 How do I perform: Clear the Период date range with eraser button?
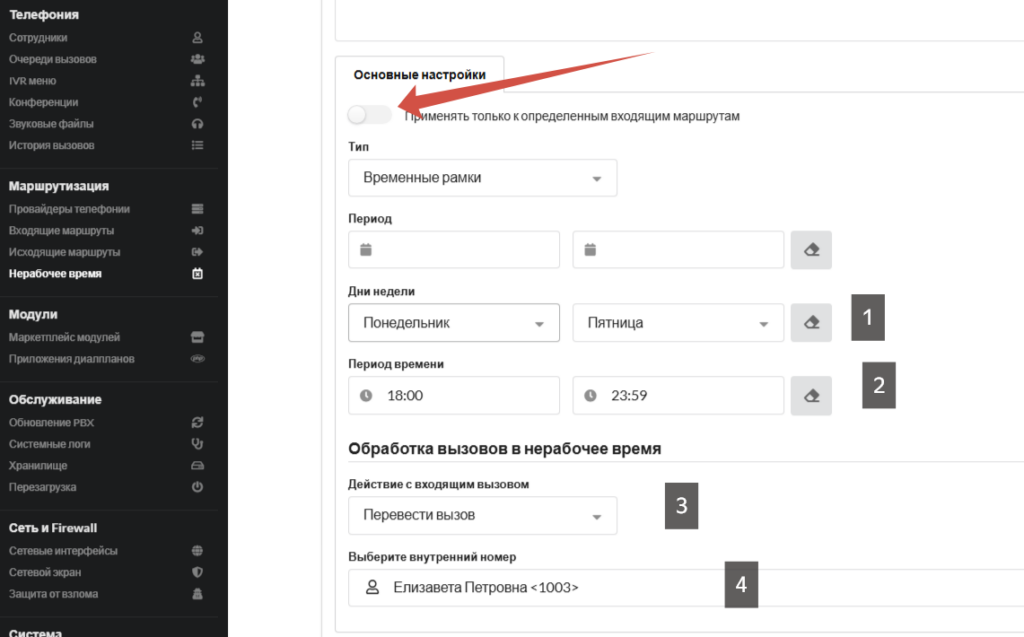coord(811,250)
